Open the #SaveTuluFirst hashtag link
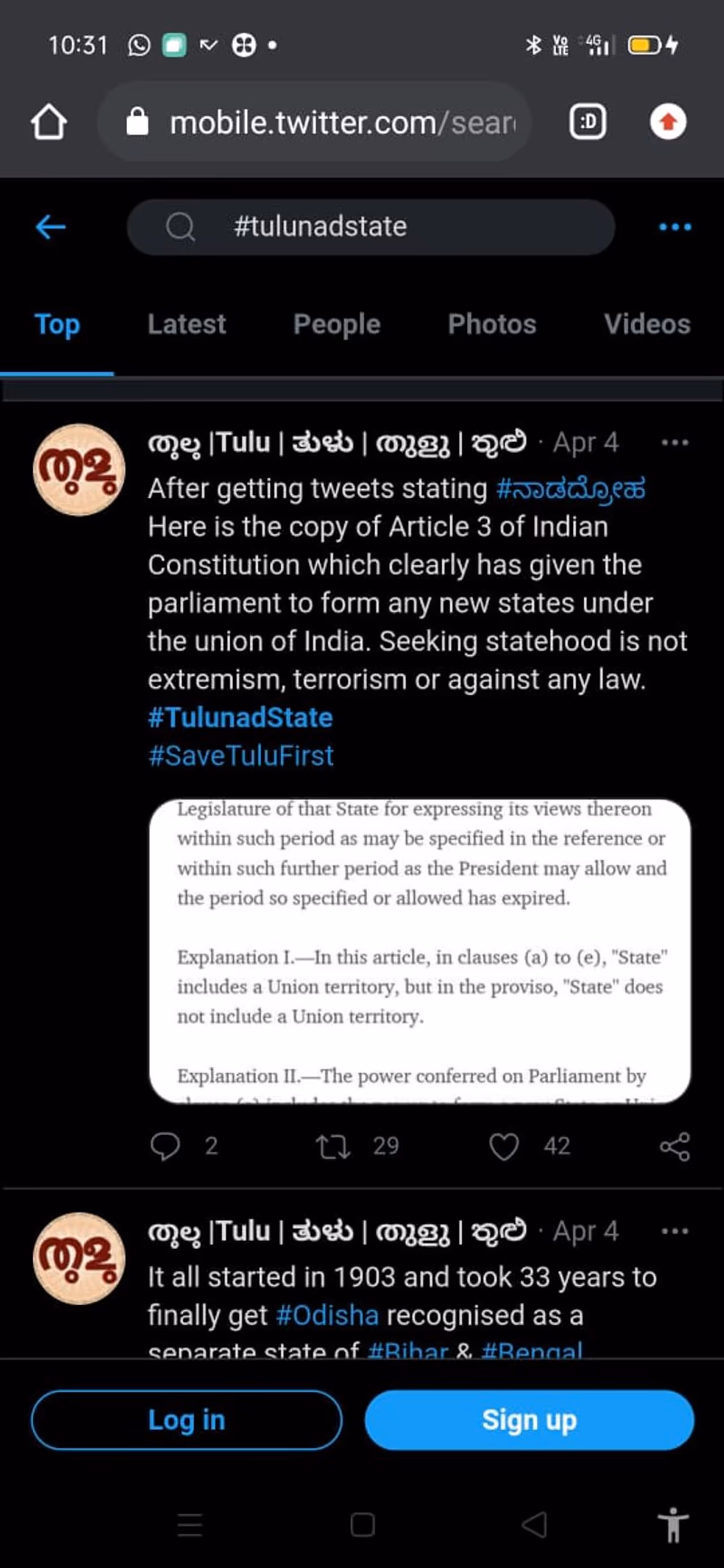The height and width of the screenshot is (1568, 724). (x=241, y=756)
